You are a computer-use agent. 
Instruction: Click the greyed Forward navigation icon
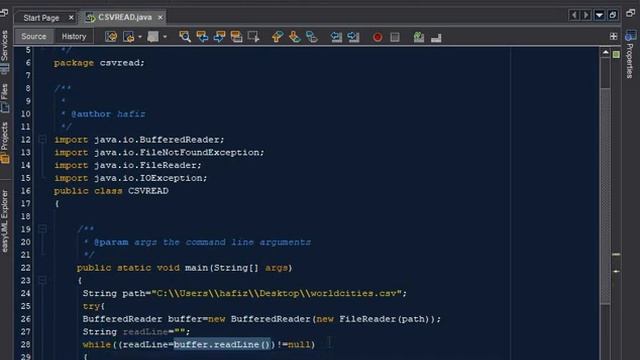tap(153, 37)
